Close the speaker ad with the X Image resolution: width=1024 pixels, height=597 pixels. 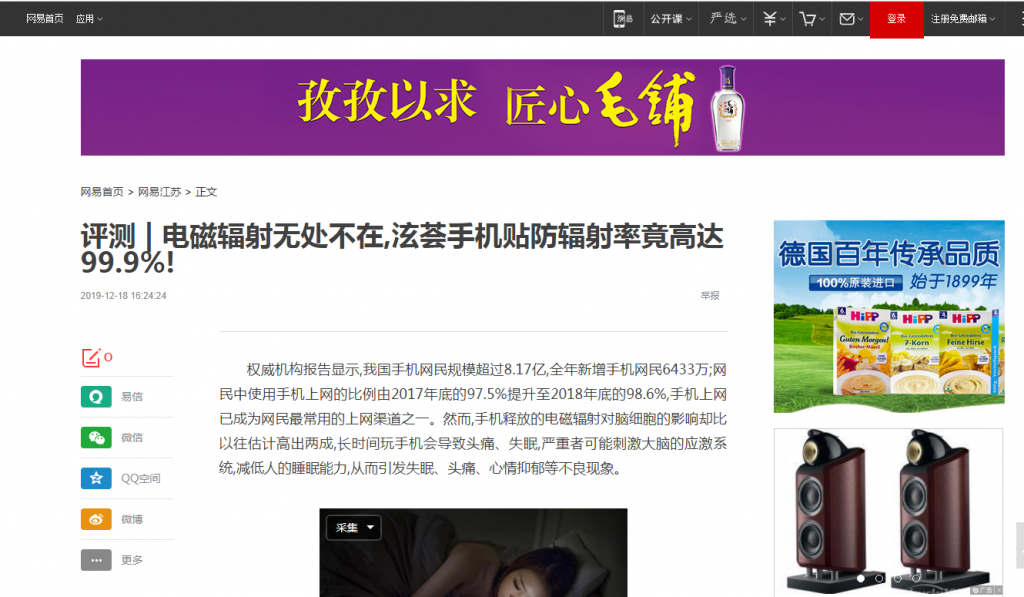(x=999, y=590)
